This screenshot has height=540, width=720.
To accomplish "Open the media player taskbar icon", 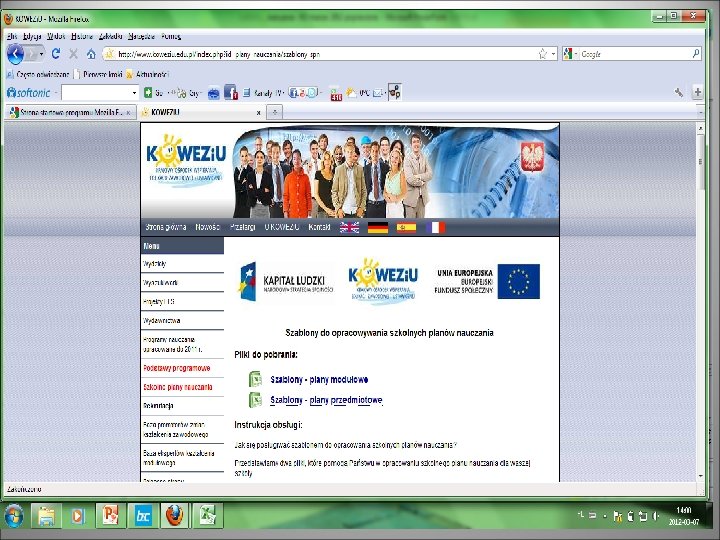I will 78,515.
